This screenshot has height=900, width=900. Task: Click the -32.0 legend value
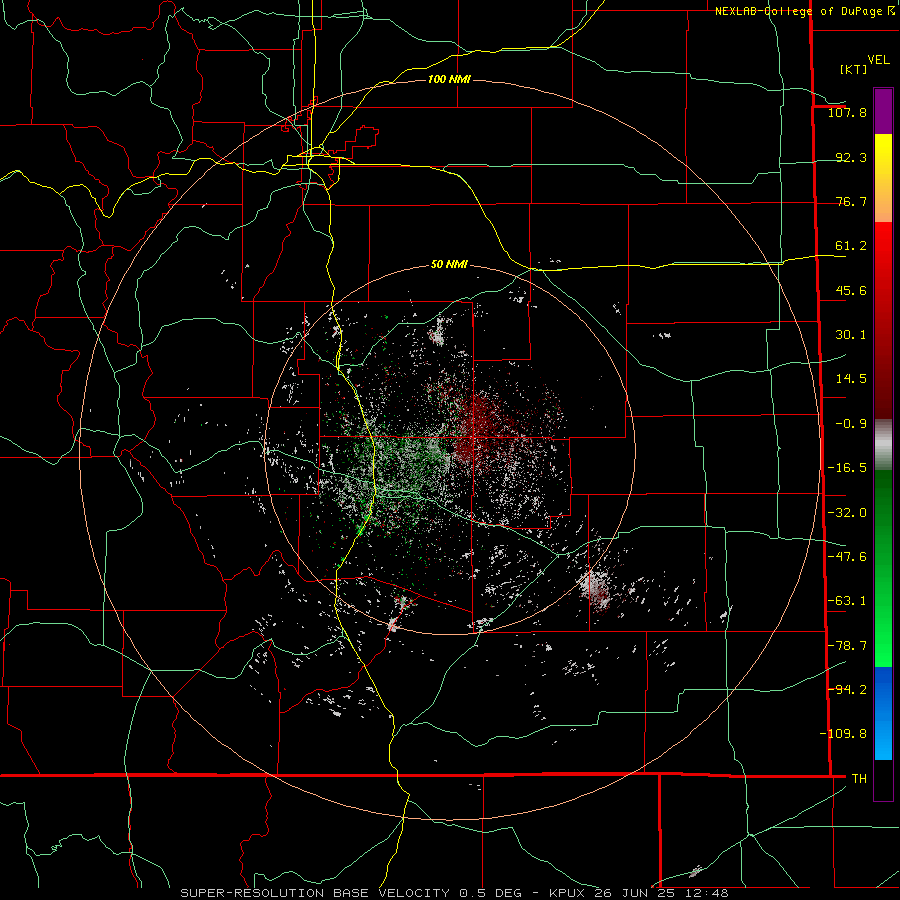[847, 513]
